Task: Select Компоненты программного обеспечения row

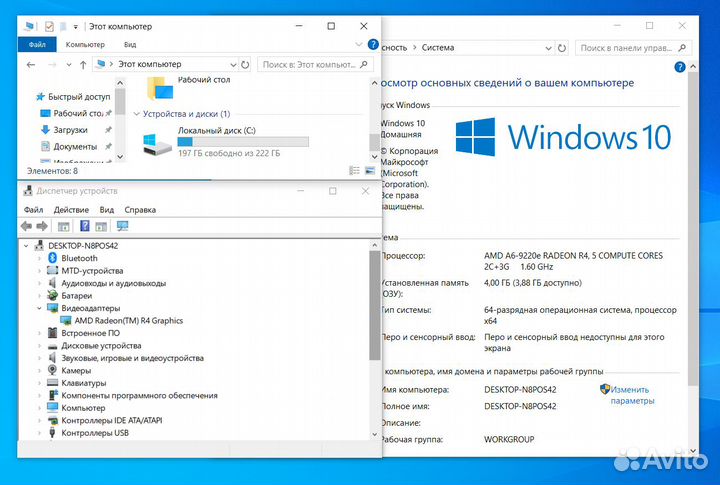Action: tap(139, 395)
